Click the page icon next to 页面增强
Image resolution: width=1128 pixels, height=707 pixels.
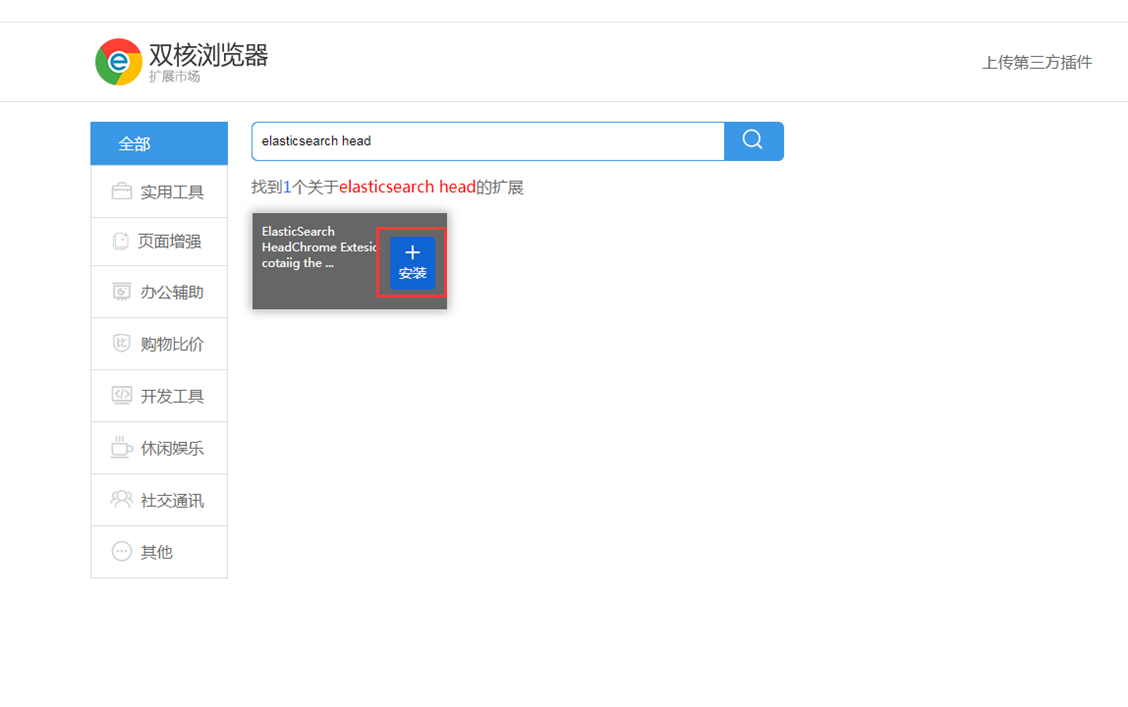pyautogui.click(x=121, y=241)
